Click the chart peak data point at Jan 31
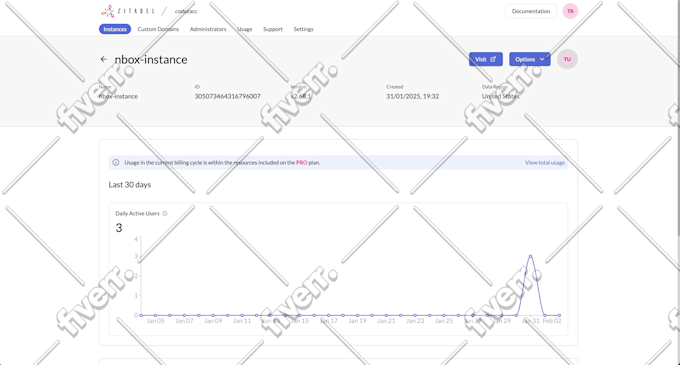 [530, 256]
